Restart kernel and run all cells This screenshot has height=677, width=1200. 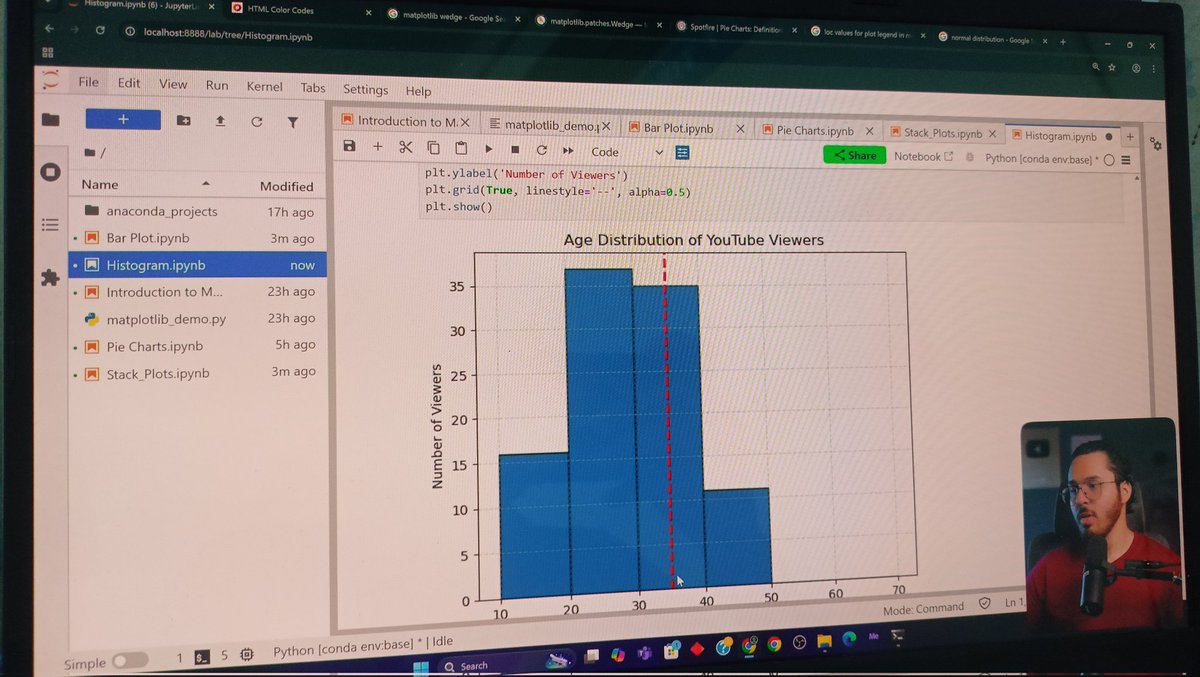[568, 151]
